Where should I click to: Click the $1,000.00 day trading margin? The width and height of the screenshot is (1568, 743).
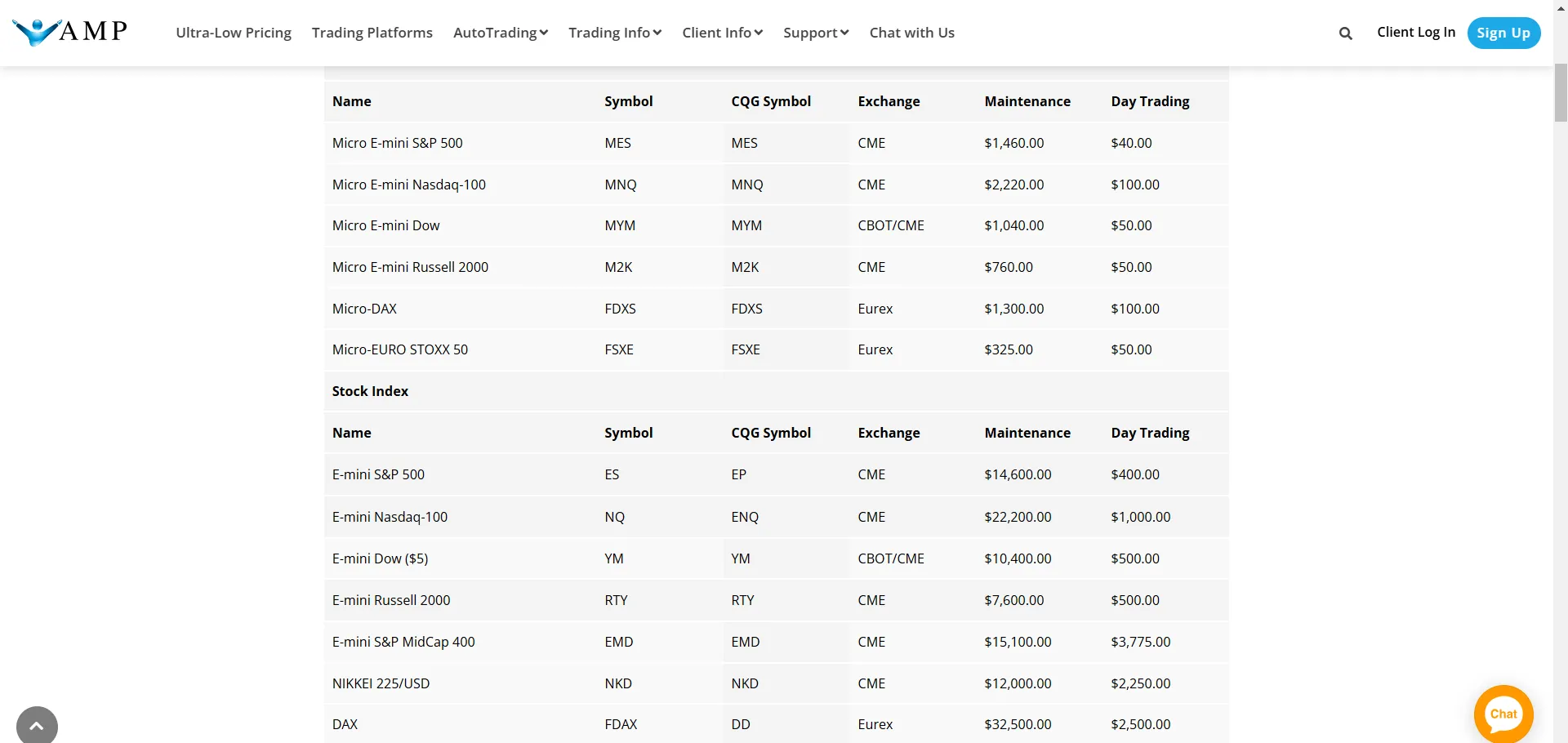[x=1141, y=517]
